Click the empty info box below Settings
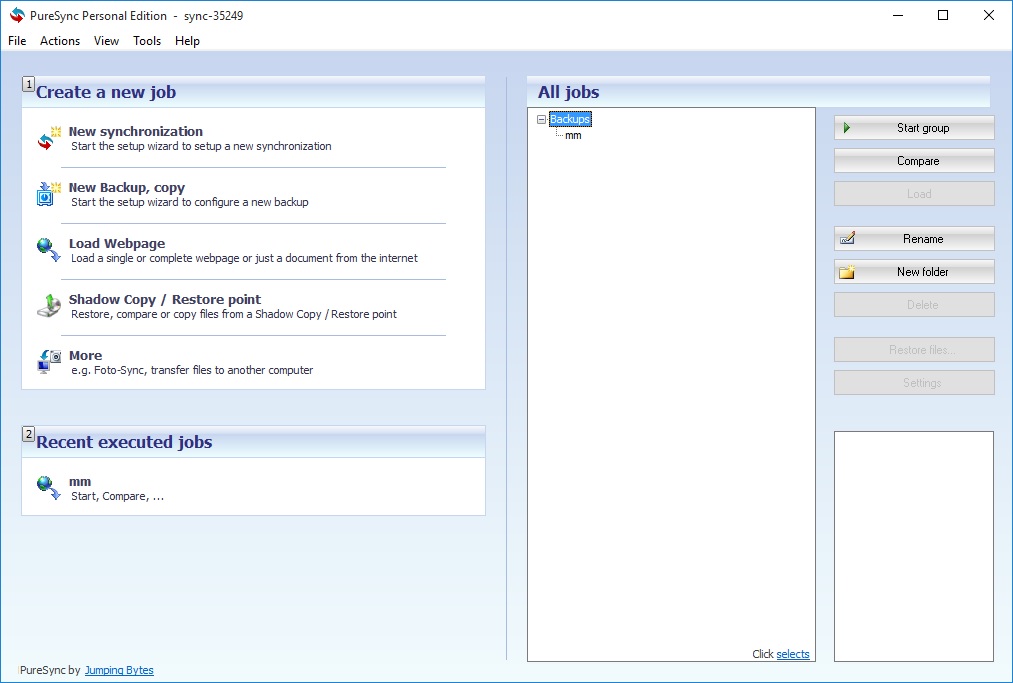Image resolution: width=1013 pixels, height=683 pixels. (914, 546)
